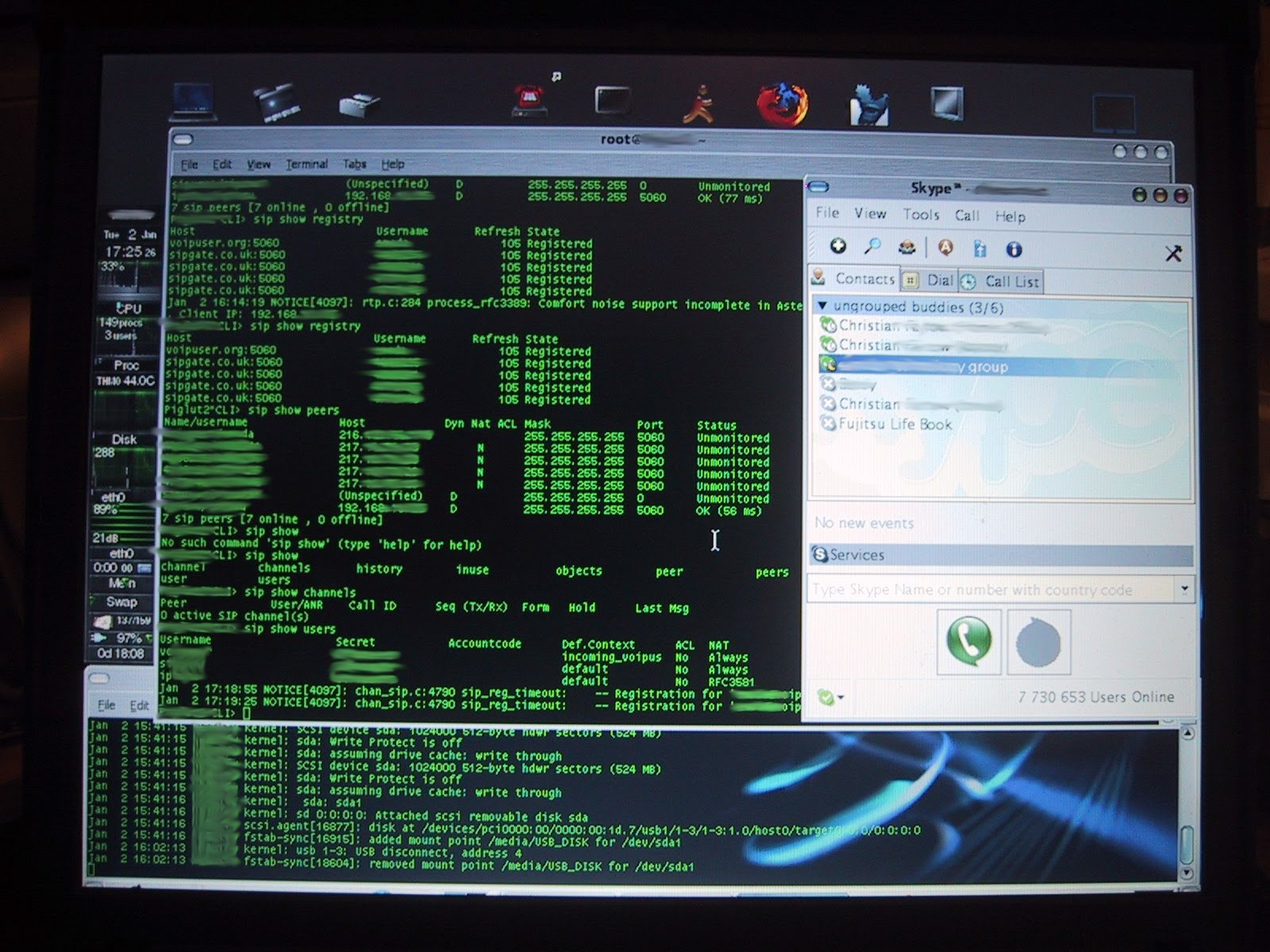Open the Terminal menu in terminal window

[x=306, y=164]
